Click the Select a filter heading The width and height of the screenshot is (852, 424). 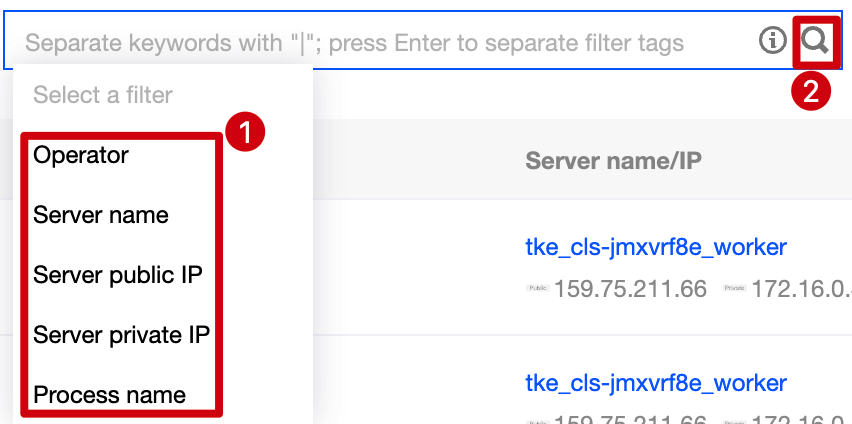(103, 95)
